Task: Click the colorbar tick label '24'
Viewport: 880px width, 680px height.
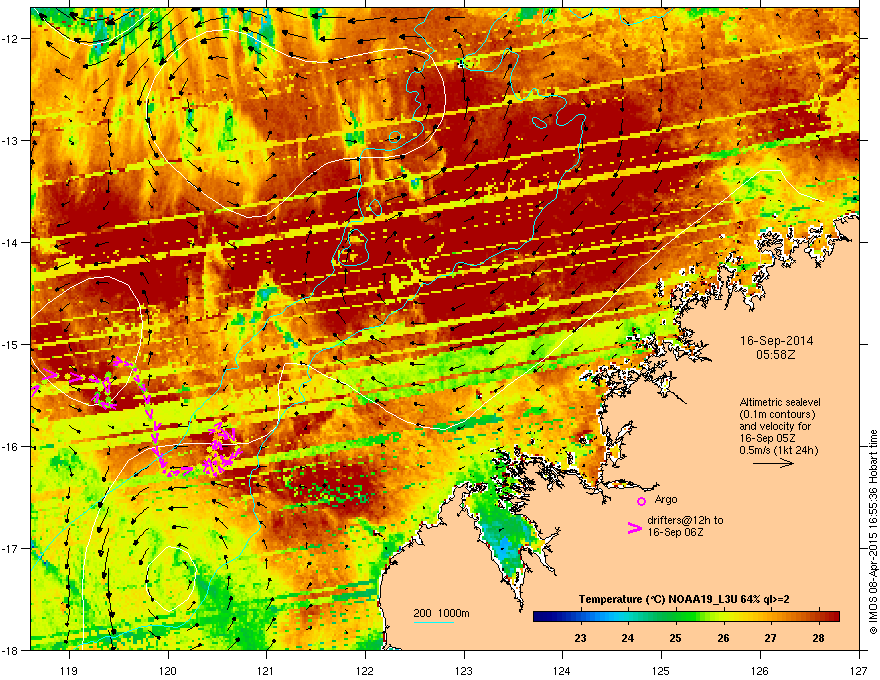Action: point(628,638)
